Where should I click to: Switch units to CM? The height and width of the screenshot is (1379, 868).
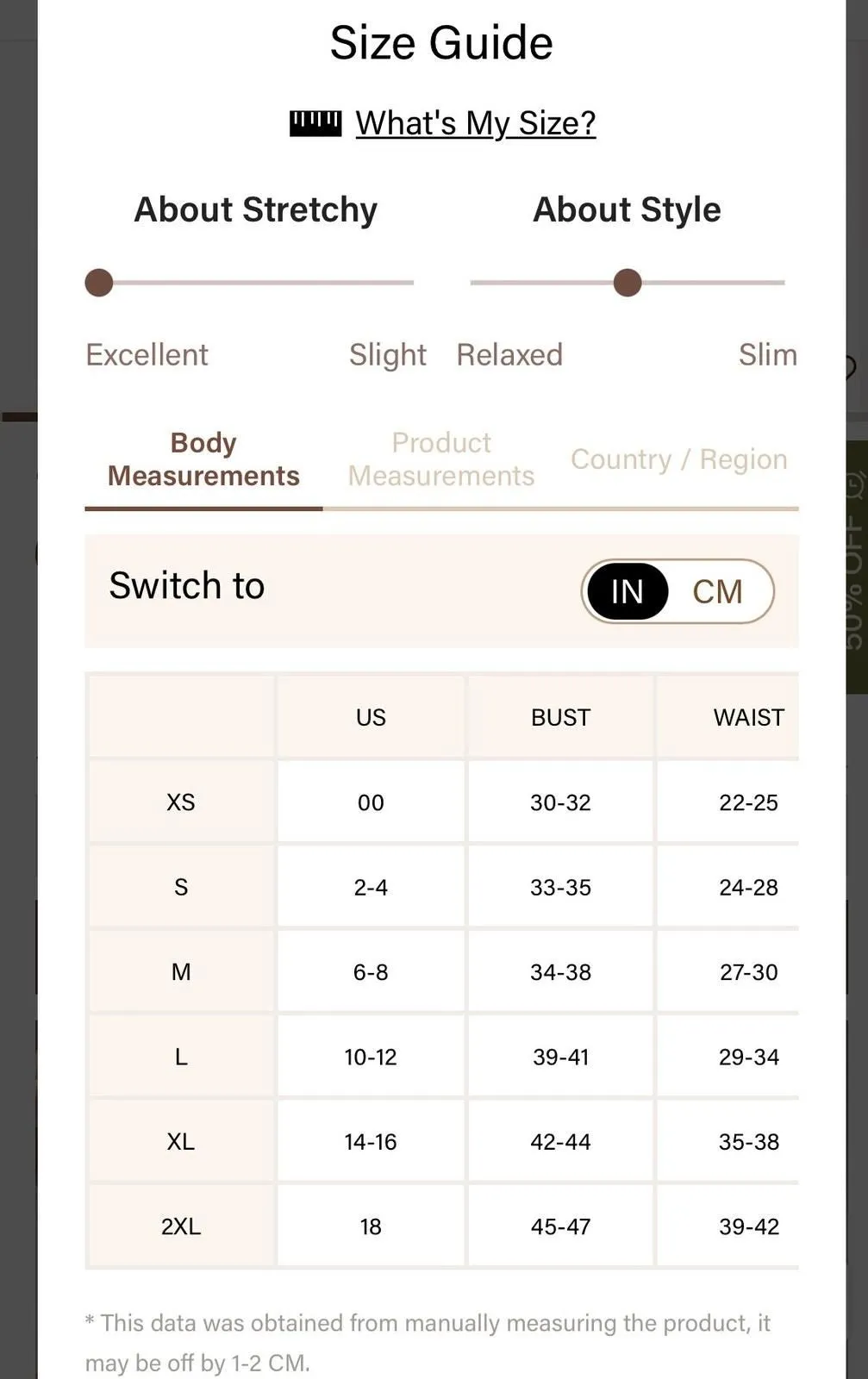click(717, 592)
